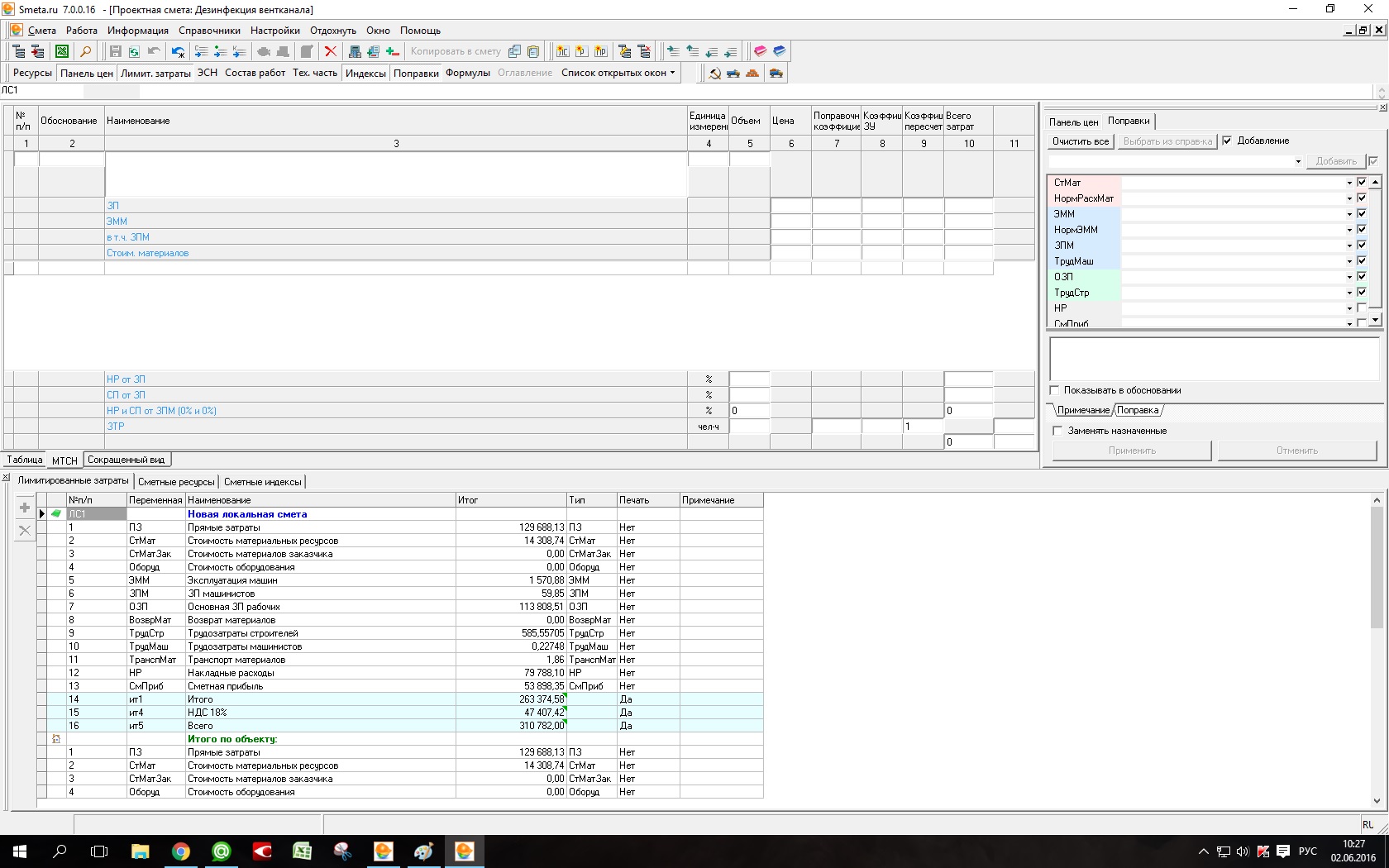This screenshot has height=868, width=1389.
Task: Click the blue eraser icon in toolbar
Action: click(x=779, y=51)
